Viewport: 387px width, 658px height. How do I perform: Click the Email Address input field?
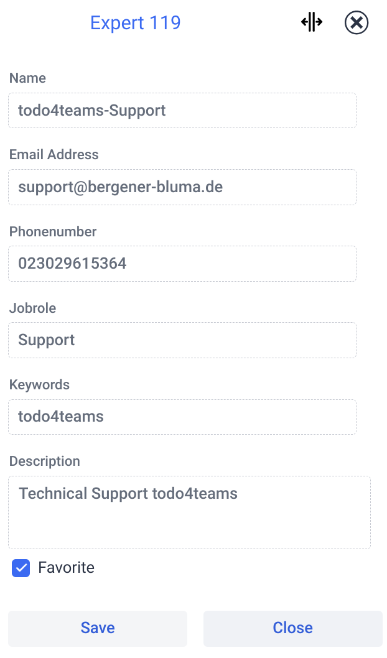(x=183, y=187)
